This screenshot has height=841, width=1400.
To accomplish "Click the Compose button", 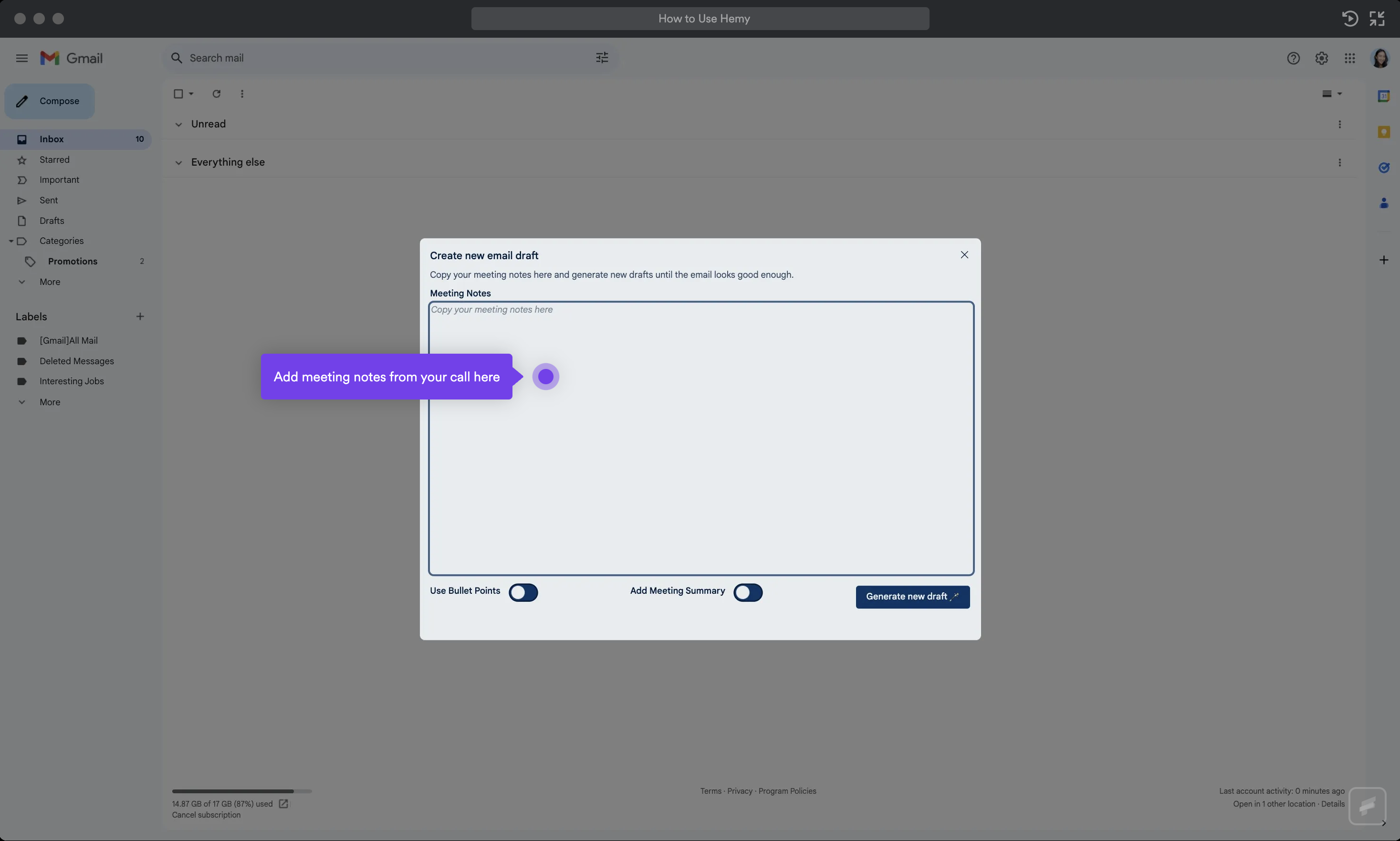I will coord(50,102).
